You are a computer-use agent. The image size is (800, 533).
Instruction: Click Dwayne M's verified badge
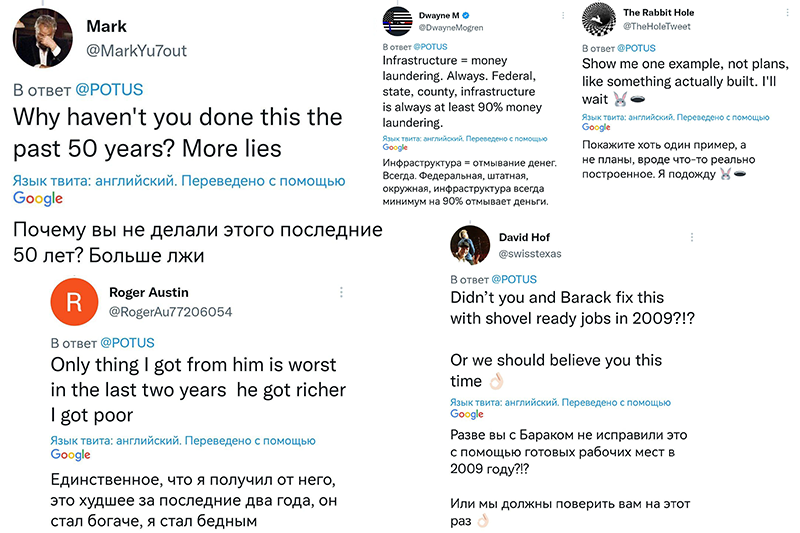click(x=466, y=15)
